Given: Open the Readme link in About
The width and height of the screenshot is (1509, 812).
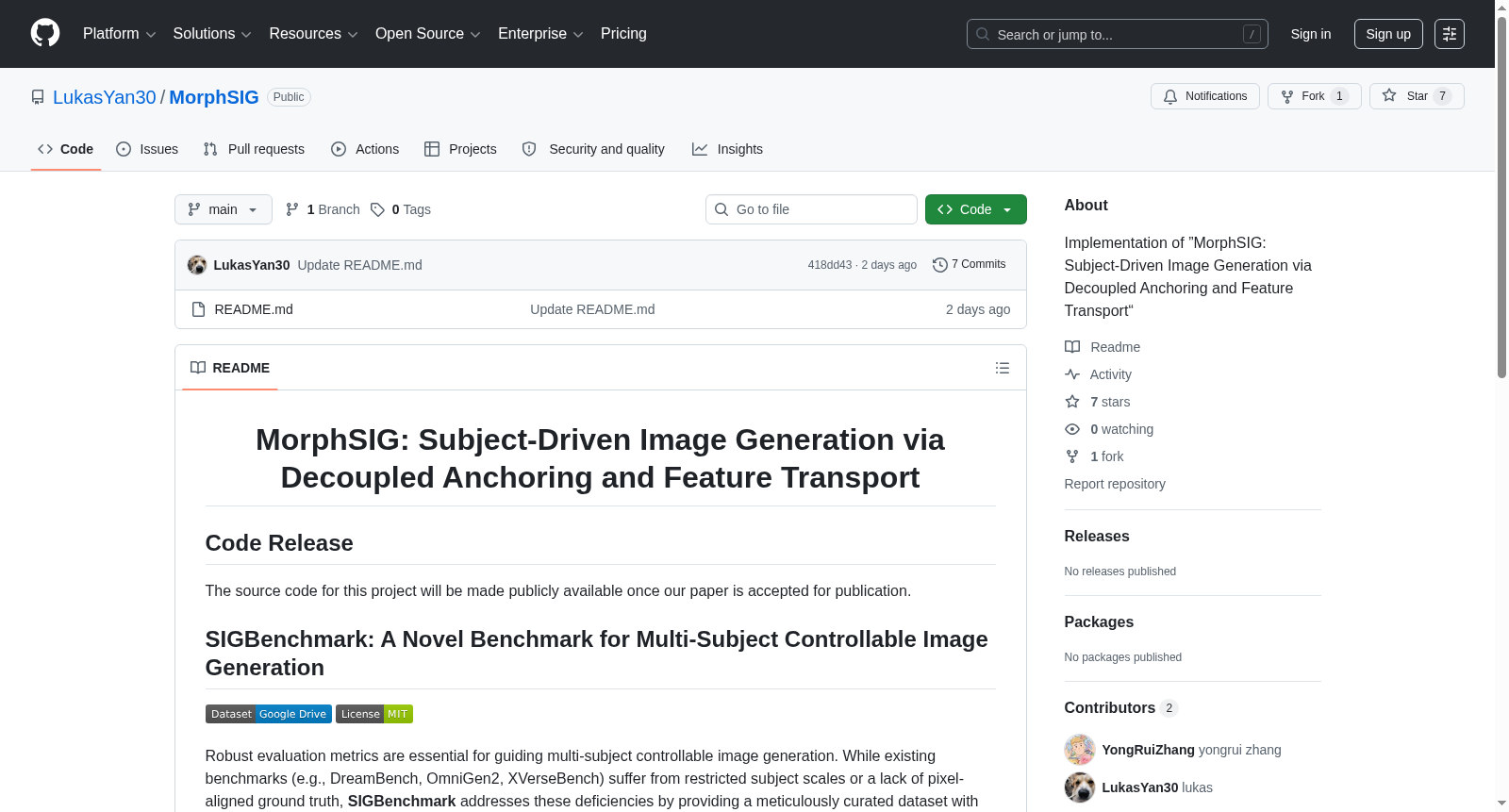Looking at the screenshot, I should pos(1103,347).
